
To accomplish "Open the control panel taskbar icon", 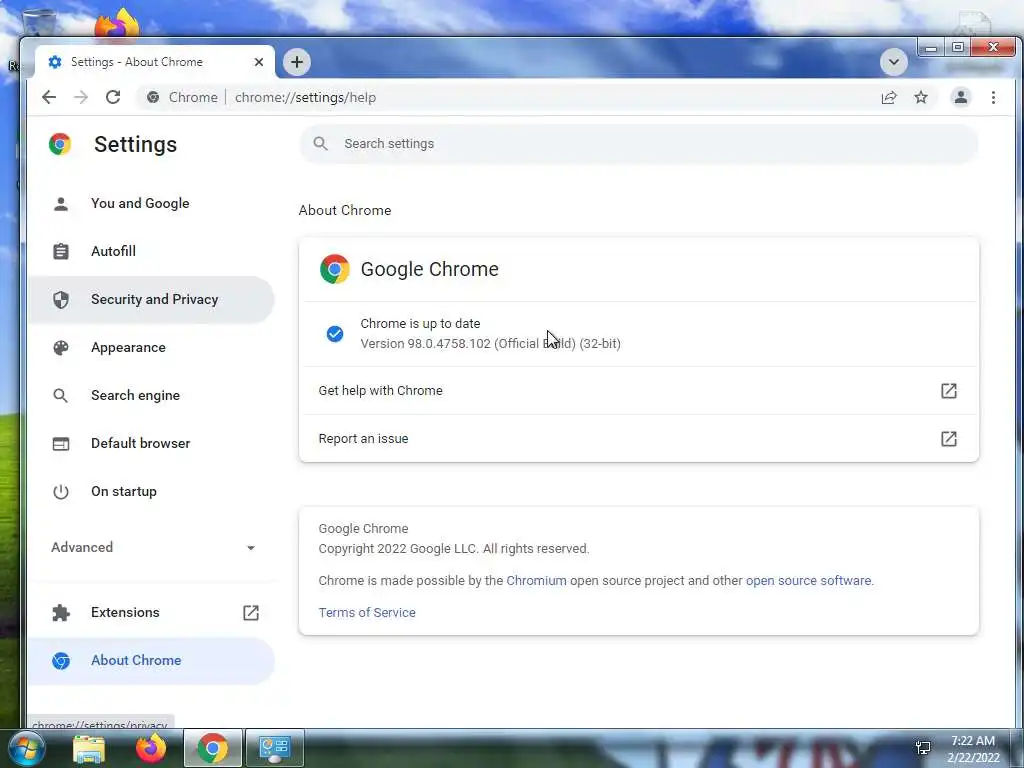I will (x=275, y=748).
